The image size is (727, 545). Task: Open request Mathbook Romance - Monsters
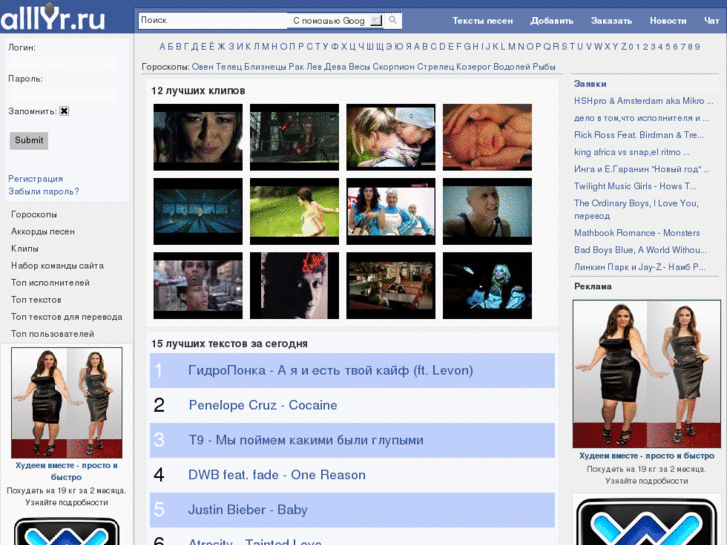click(x=637, y=233)
